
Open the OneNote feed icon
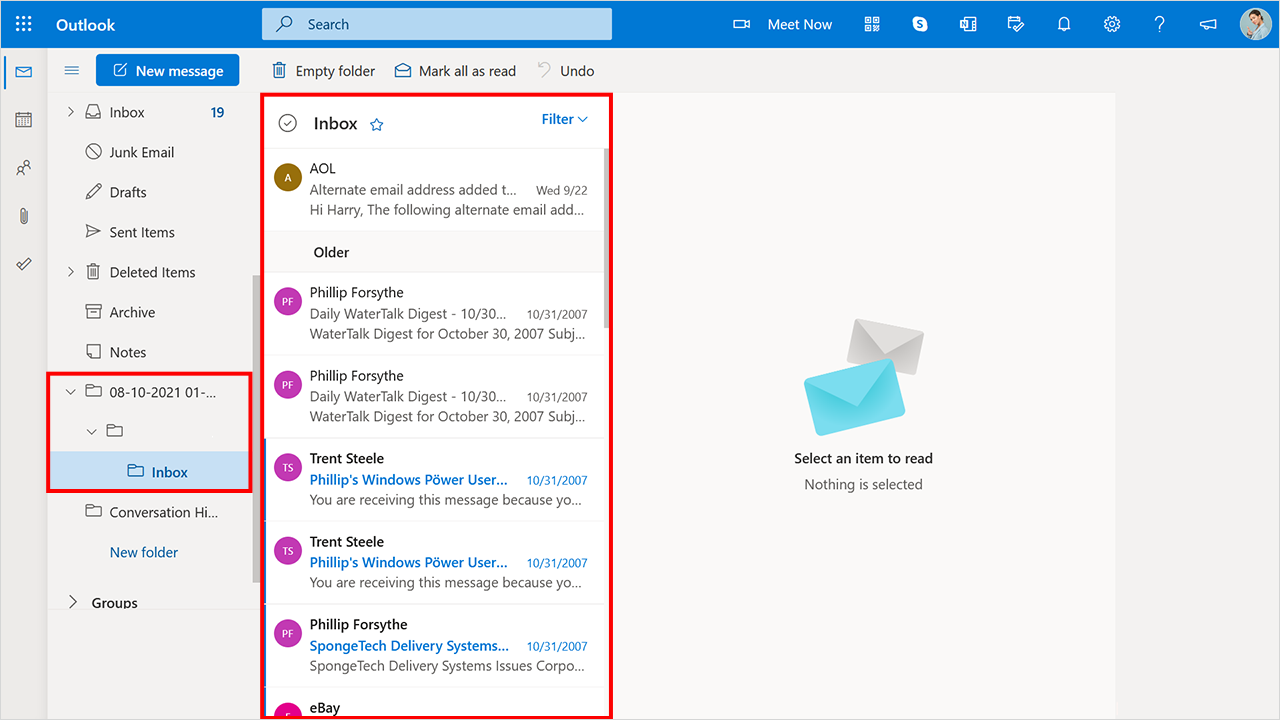coord(968,24)
